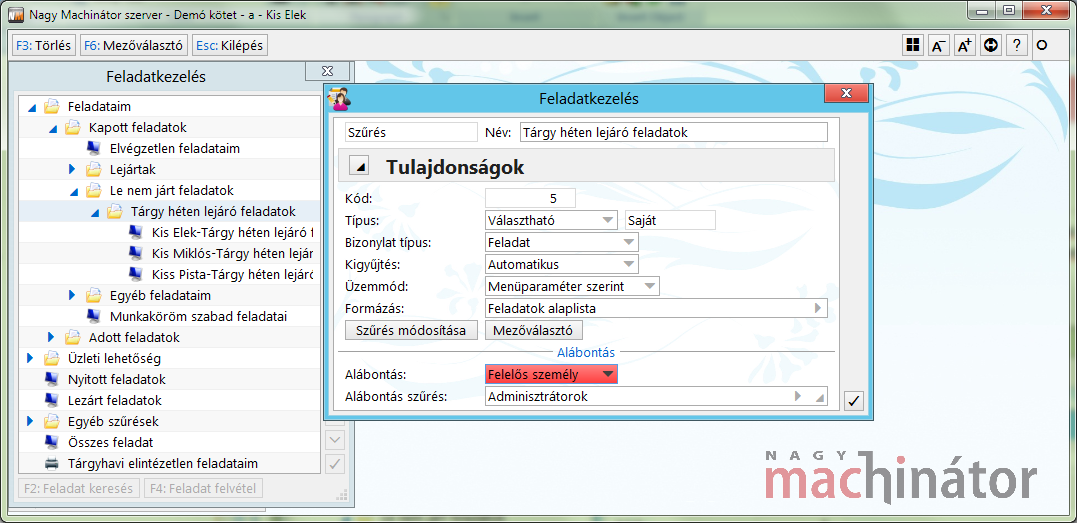The image size is (1077, 523).
Task: Click the four-squares grid icon in top toolbar
Action: tap(913, 45)
